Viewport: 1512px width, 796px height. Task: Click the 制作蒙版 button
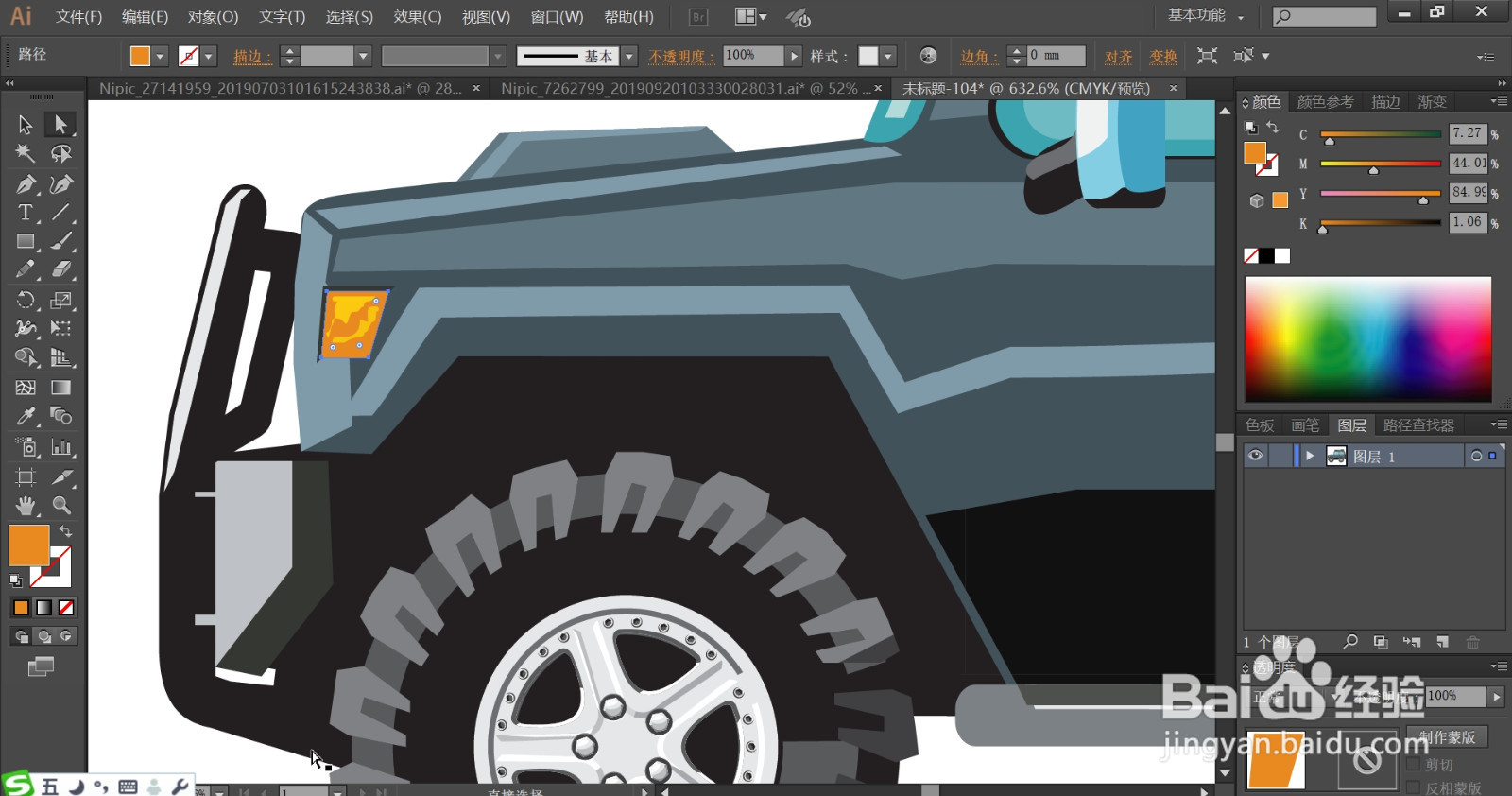1447,737
